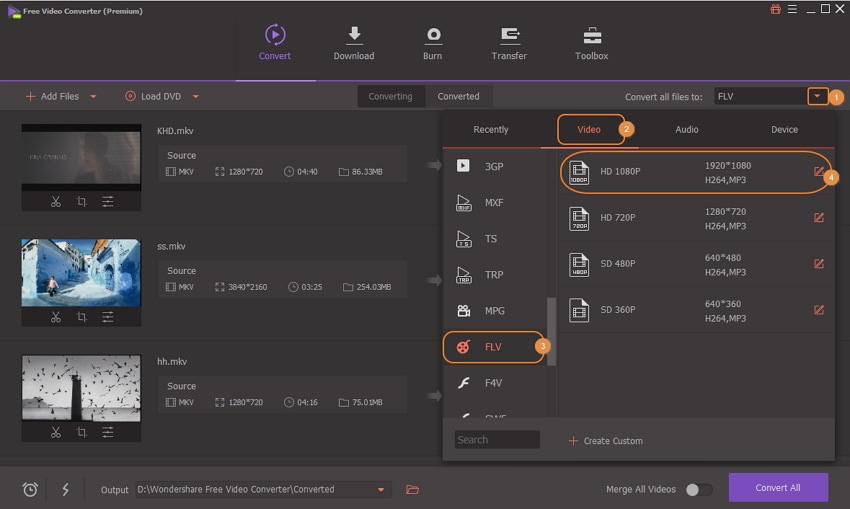Edit the HD 1080P preset settings
Viewport: 850px width, 509px height.
click(819, 172)
